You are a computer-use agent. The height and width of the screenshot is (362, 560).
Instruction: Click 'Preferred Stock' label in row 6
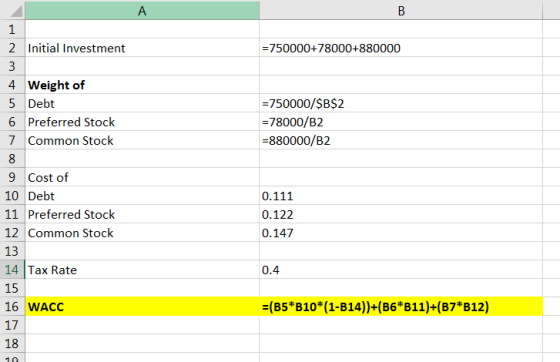click(x=142, y=122)
